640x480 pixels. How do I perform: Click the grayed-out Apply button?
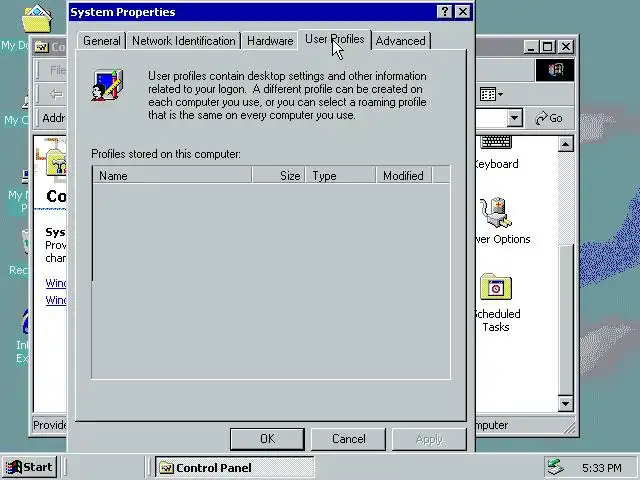429,439
